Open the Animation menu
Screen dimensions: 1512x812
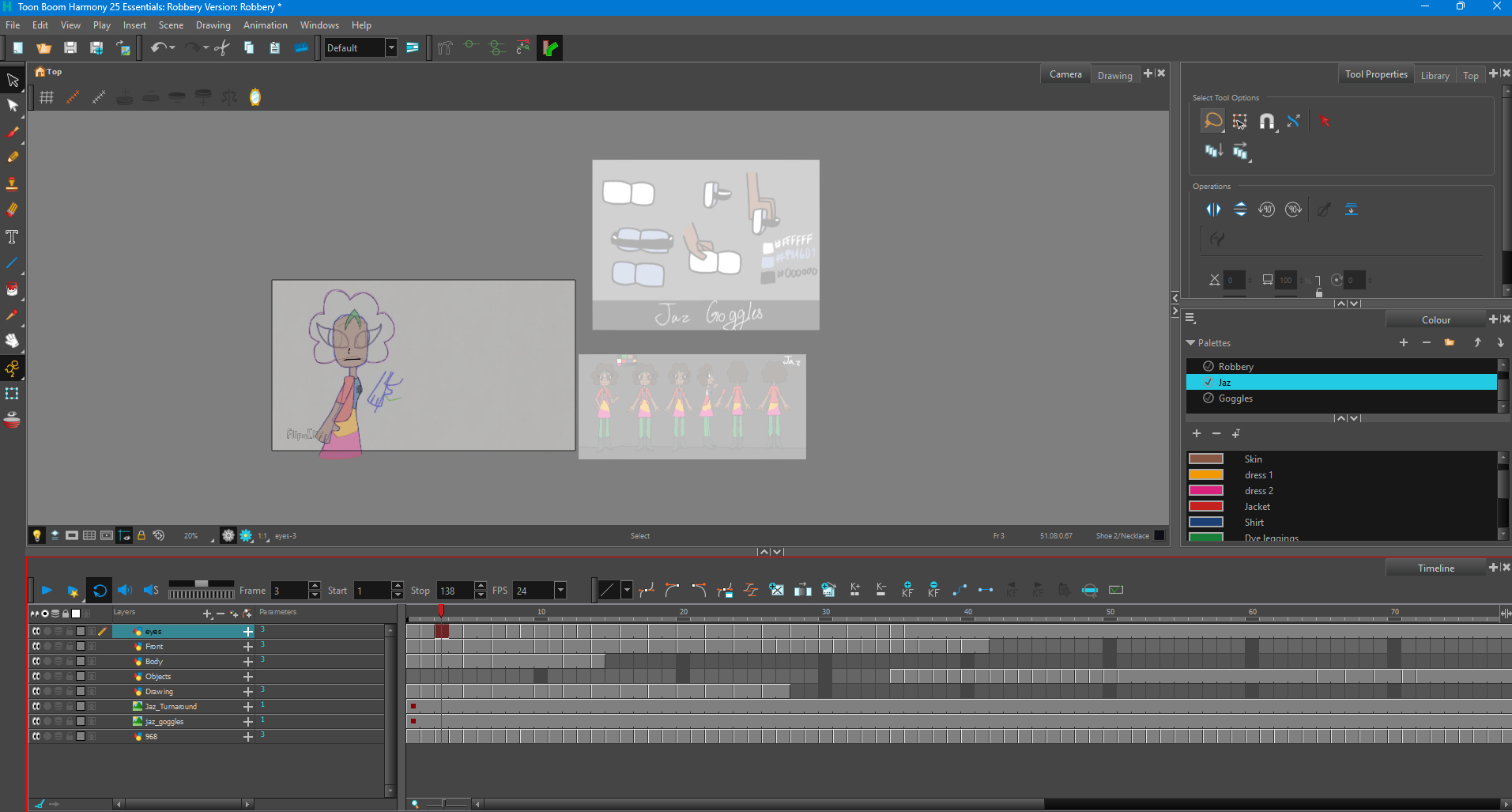(x=265, y=25)
